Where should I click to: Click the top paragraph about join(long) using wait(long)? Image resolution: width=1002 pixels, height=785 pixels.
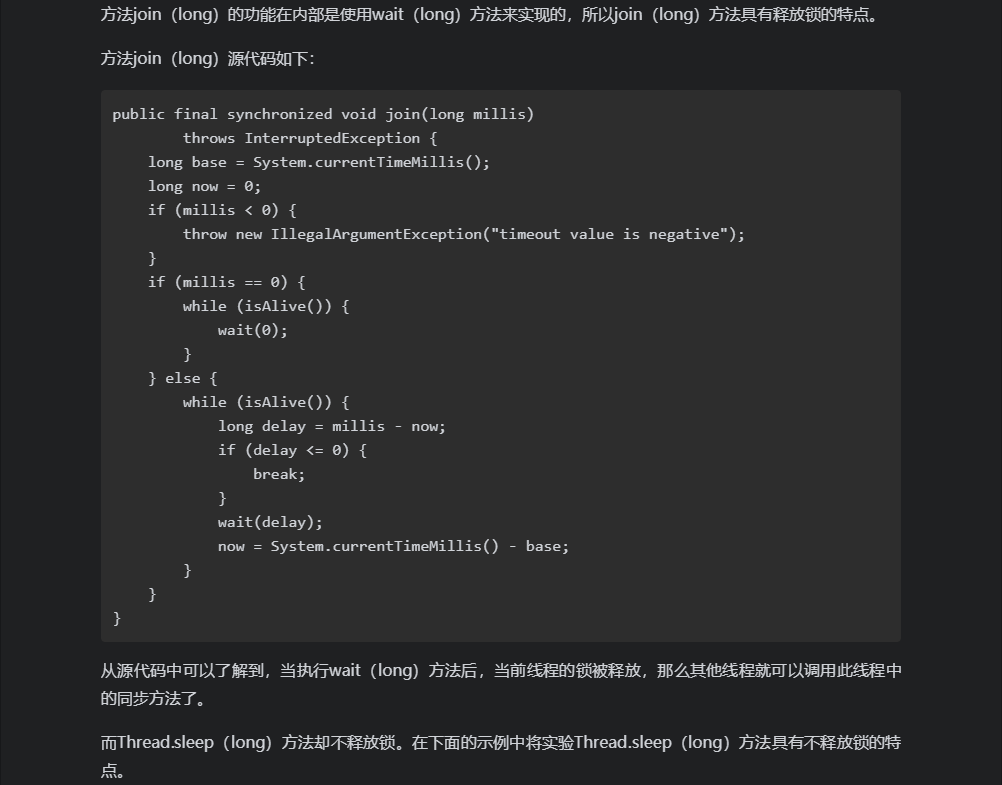[x=491, y=14]
